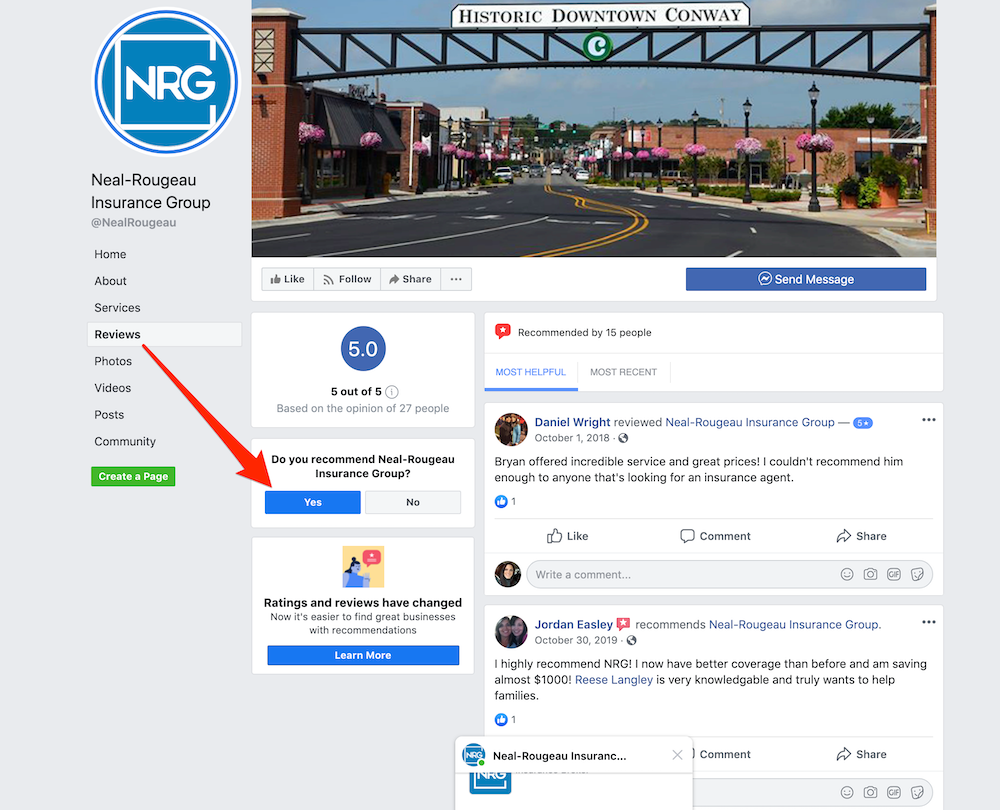Click the Write a comment field on Daniel's review

point(729,575)
